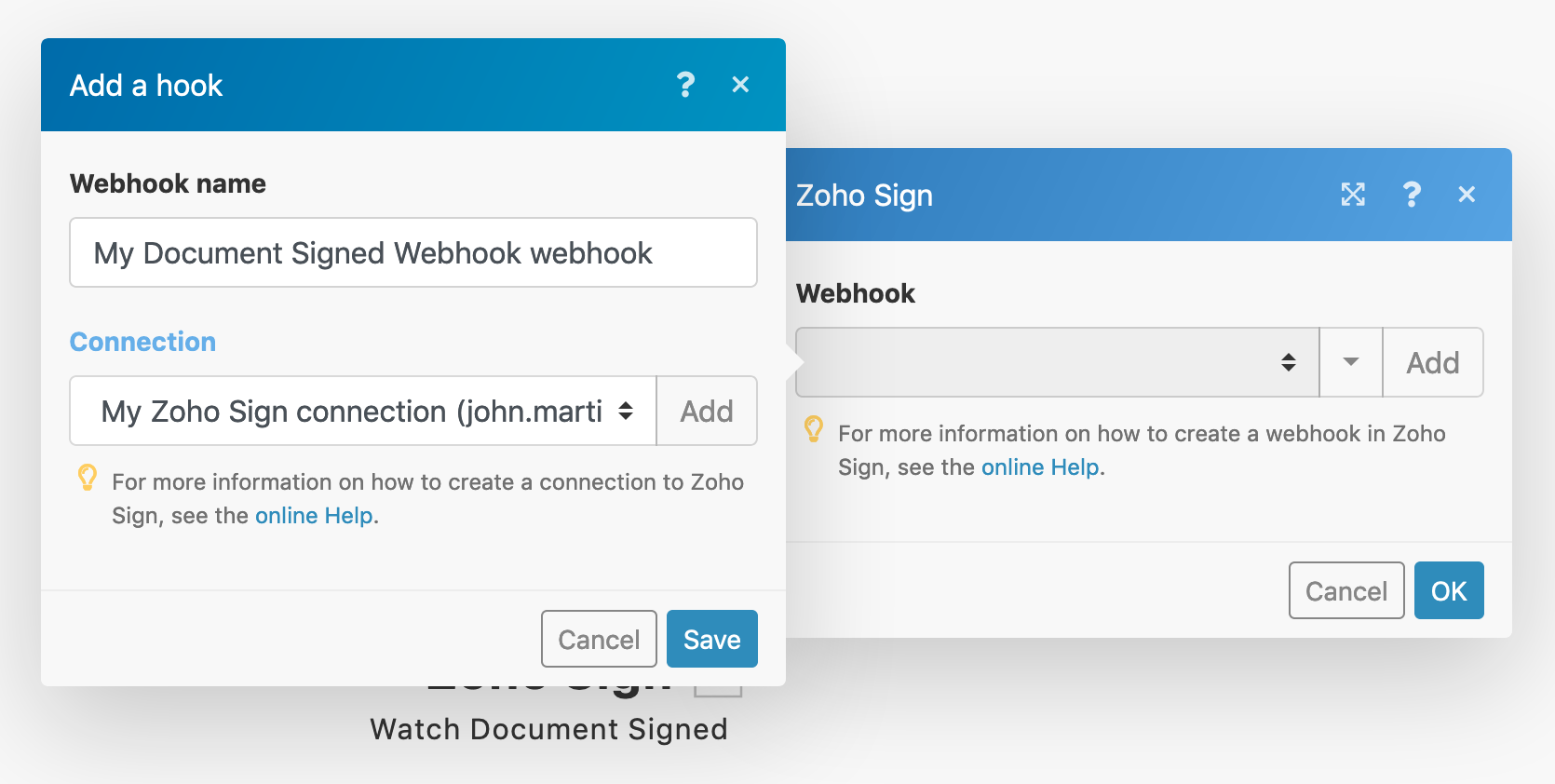This screenshot has height=784, width=1555.
Task: Open help for the Zoho Sign dialog
Action: coord(1412,195)
